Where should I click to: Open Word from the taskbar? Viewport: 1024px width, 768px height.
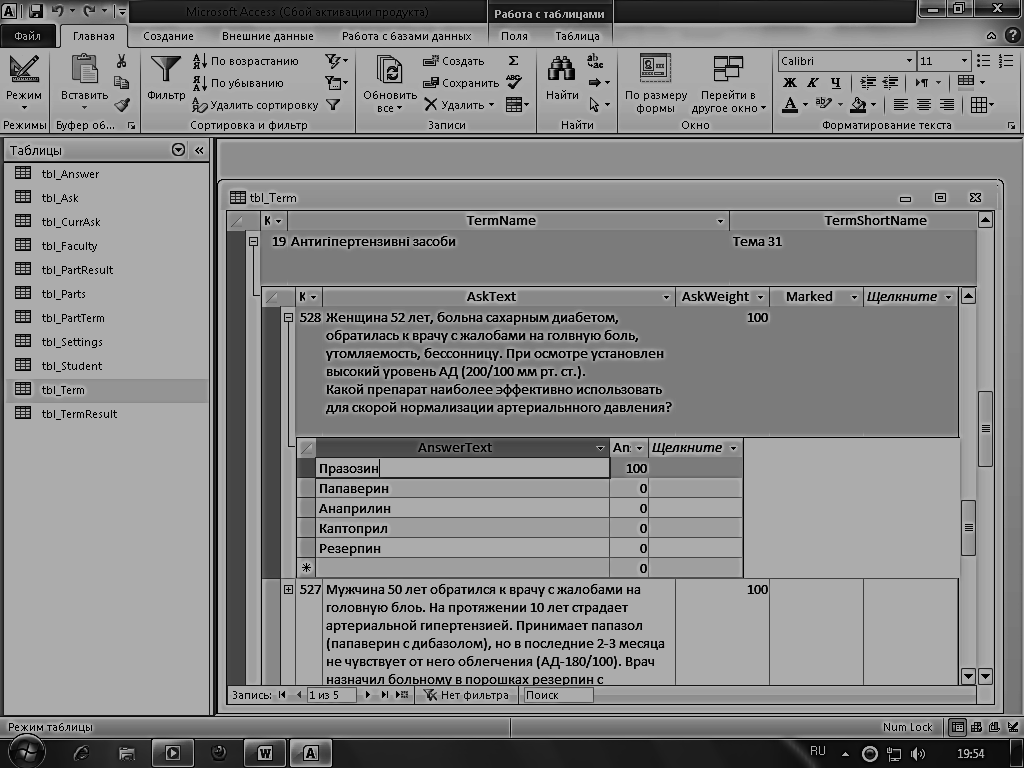pos(264,753)
